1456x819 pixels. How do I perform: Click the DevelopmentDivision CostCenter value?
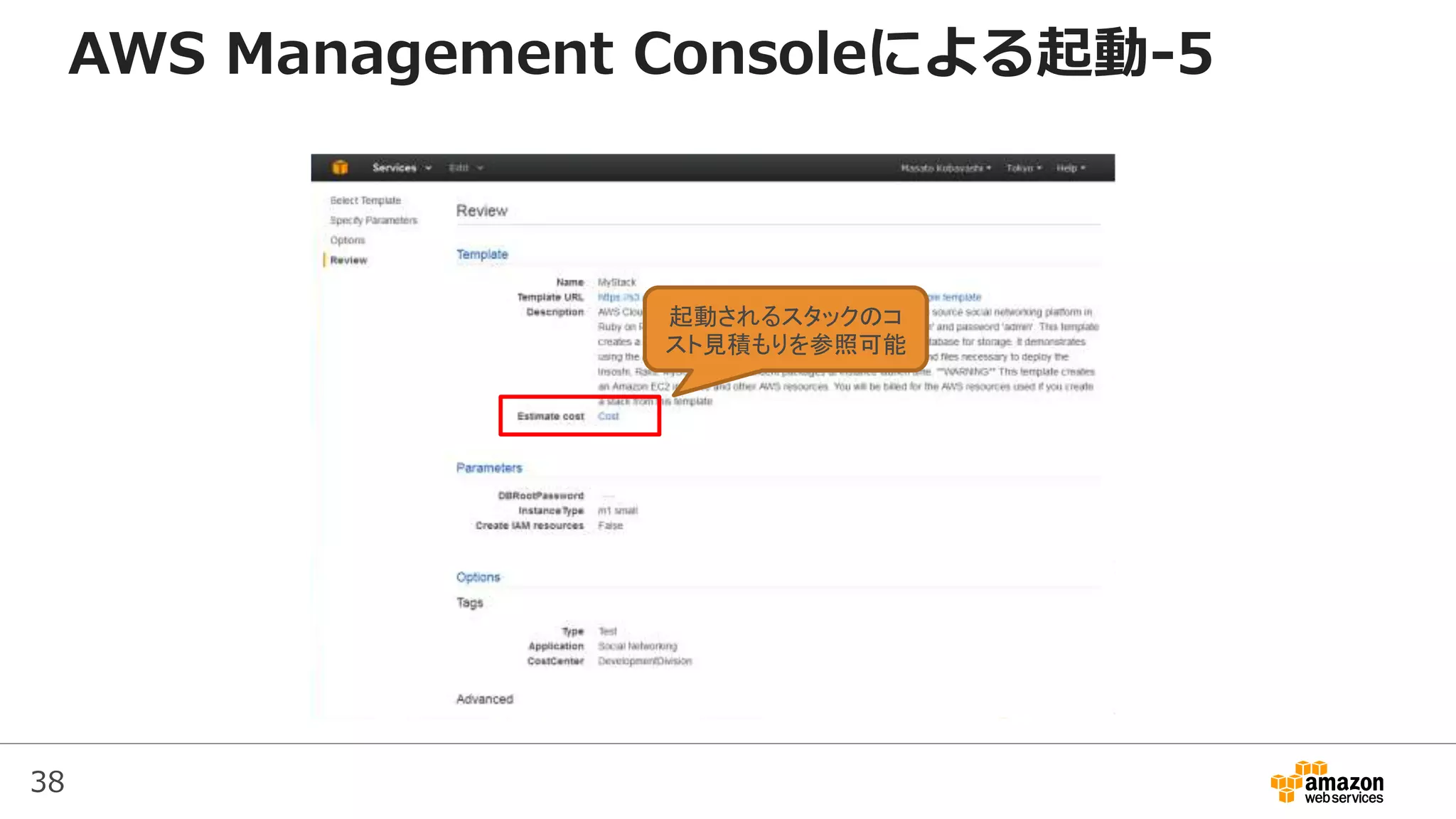click(645, 661)
